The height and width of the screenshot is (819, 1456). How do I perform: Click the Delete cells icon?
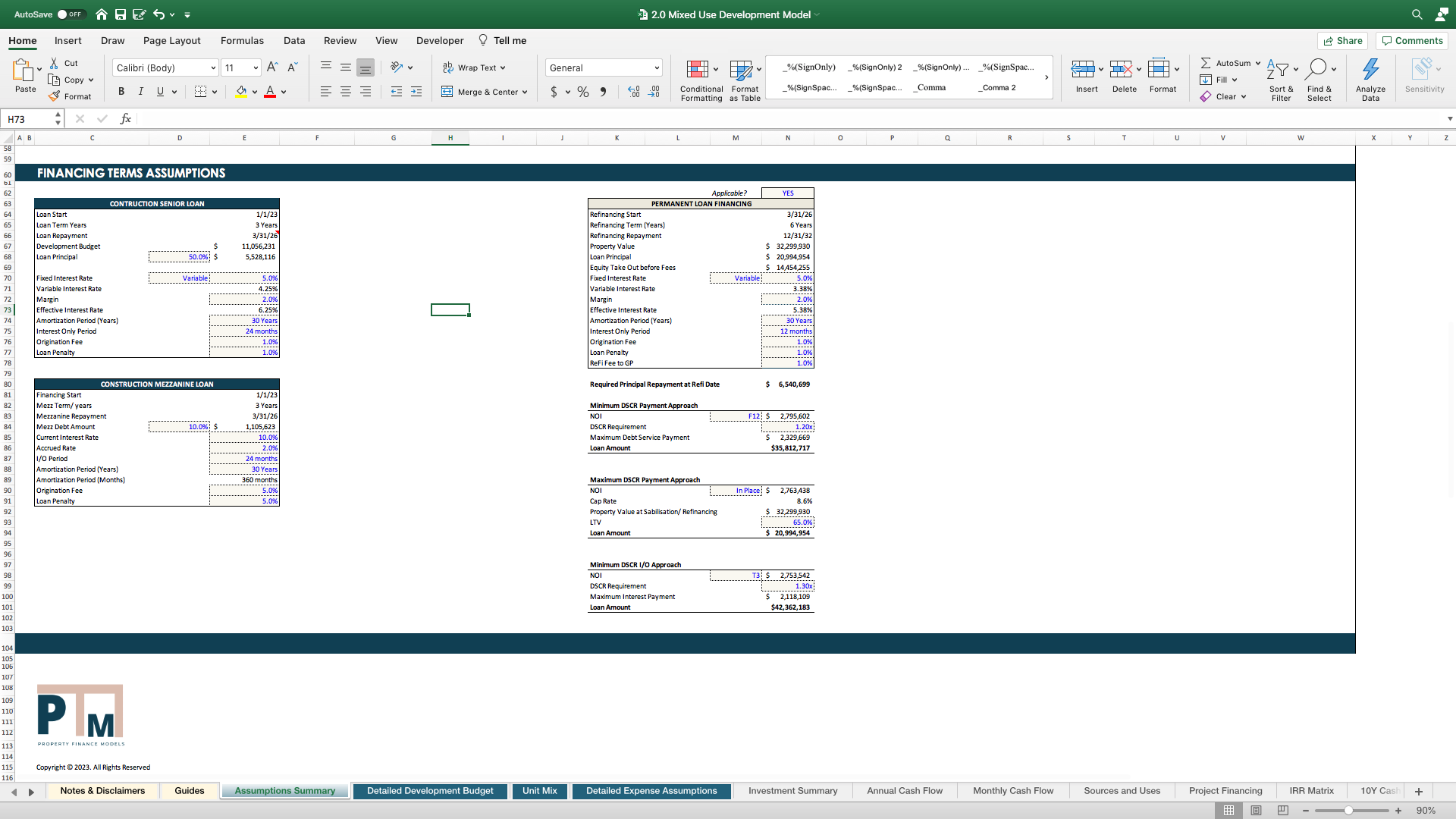coord(1121,70)
